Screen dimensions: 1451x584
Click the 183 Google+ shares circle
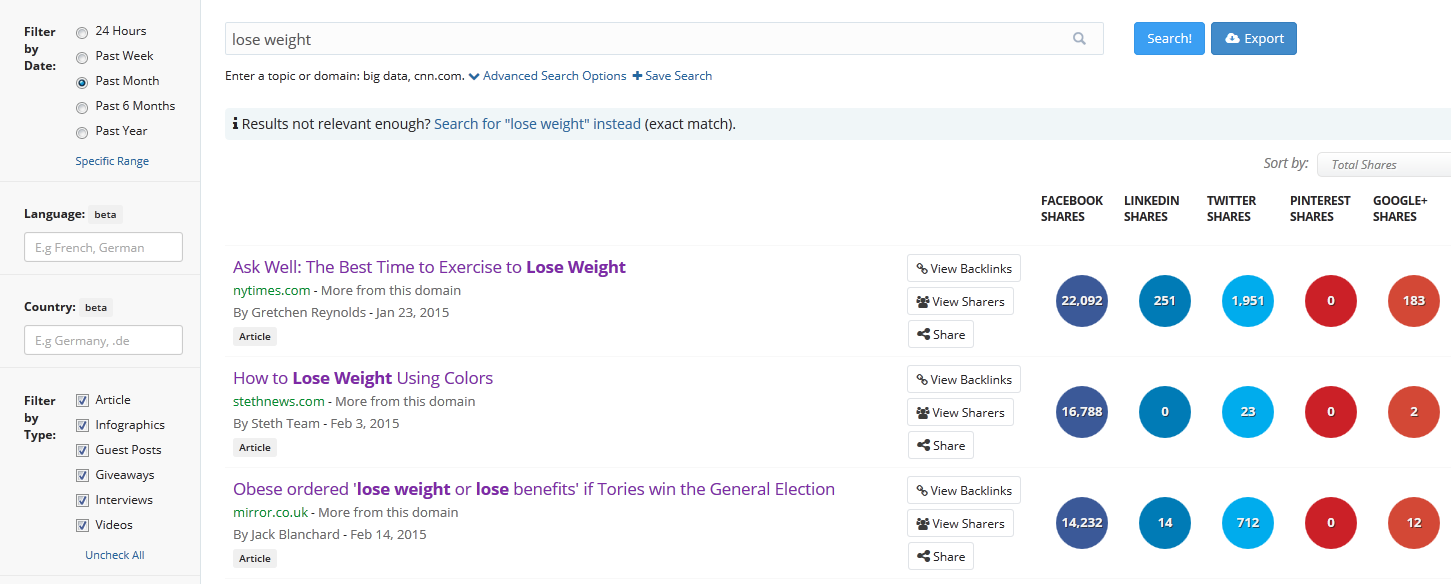(1414, 301)
